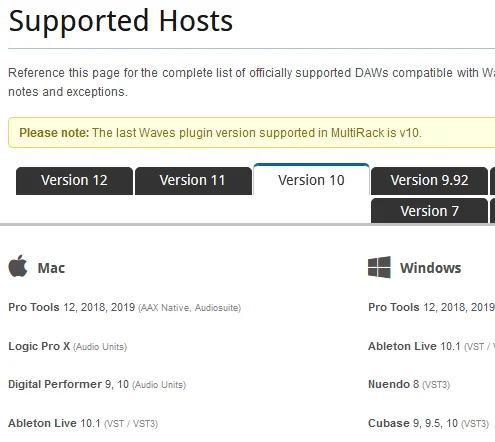Click the Nuendo 8 VST3 entry
Viewport: 495px width, 442px height.
coord(409,384)
